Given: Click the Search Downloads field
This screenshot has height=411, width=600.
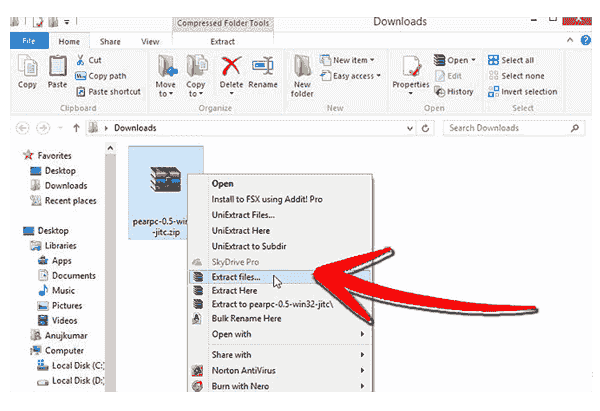Looking at the screenshot, I should pos(514,128).
